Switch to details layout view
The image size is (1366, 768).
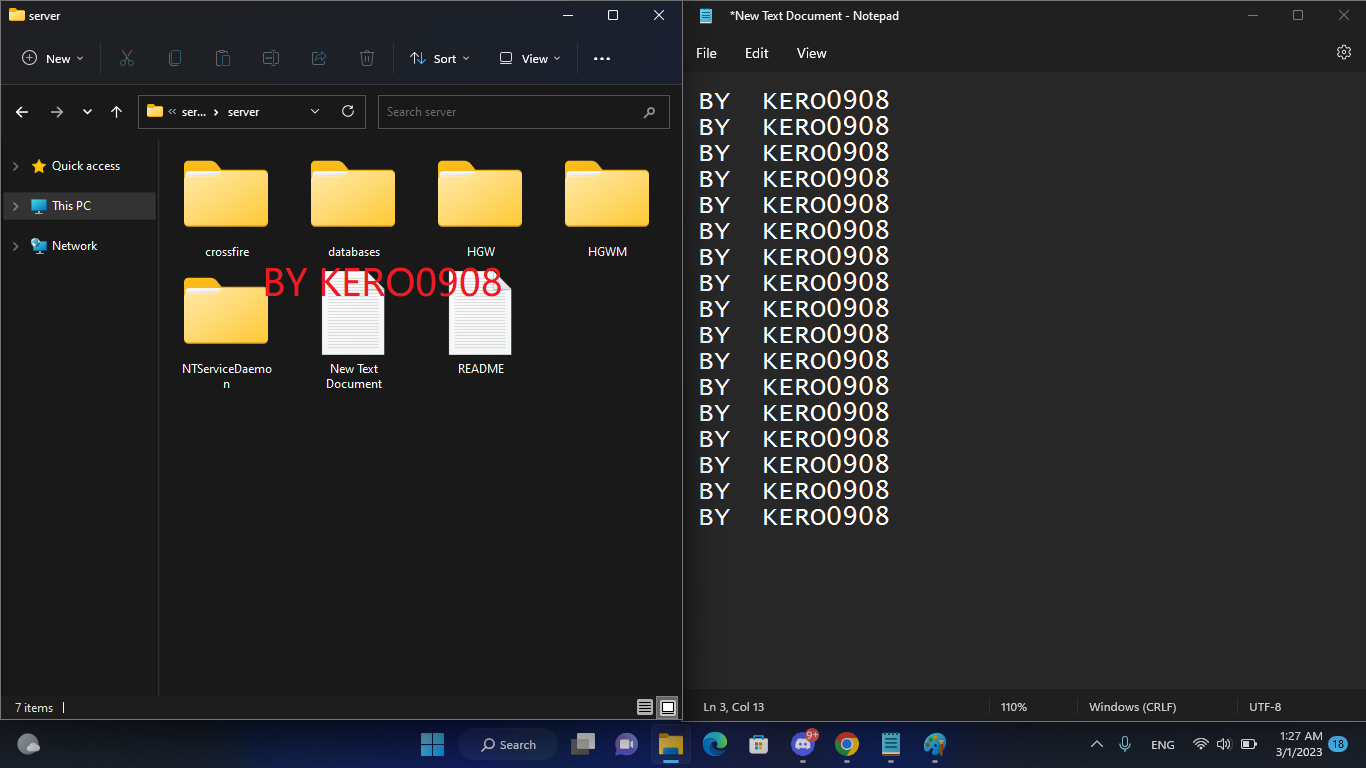[x=645, y=707]
